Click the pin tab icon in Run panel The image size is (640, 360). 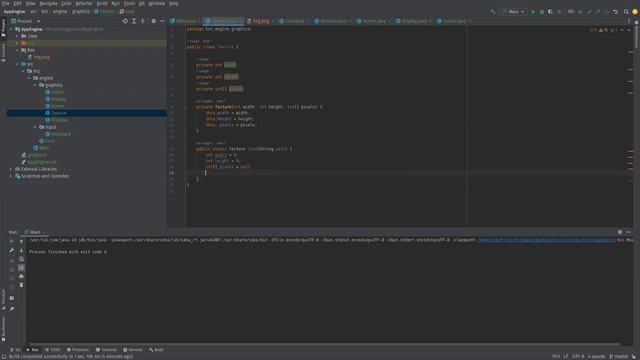click(x=11, y=309)
